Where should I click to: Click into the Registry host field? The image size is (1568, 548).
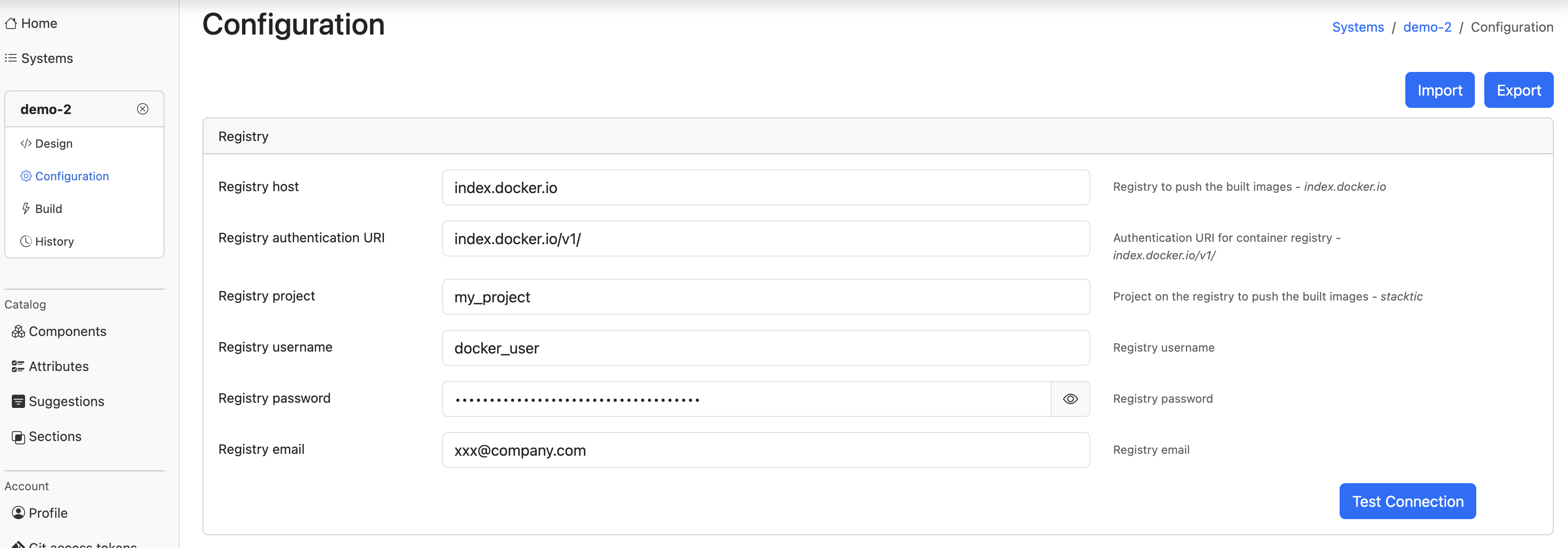[765, 187]
